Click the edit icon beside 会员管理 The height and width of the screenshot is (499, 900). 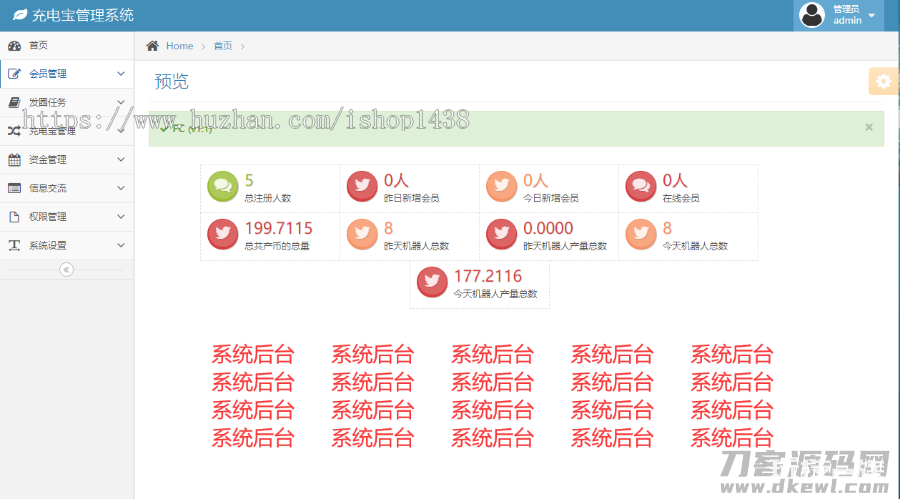(x=14, y=74)
